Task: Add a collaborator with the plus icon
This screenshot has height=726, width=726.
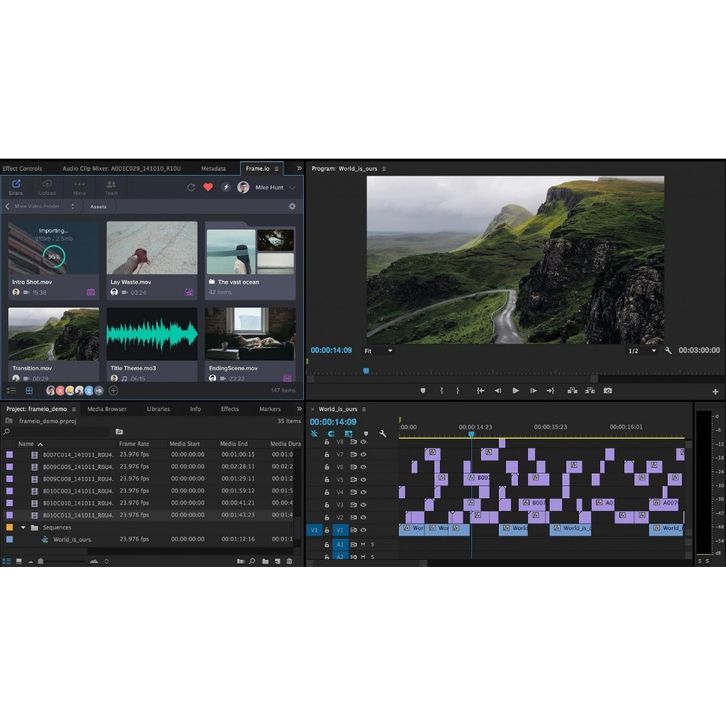Action: pyautogui.click(x=113, y=390)
